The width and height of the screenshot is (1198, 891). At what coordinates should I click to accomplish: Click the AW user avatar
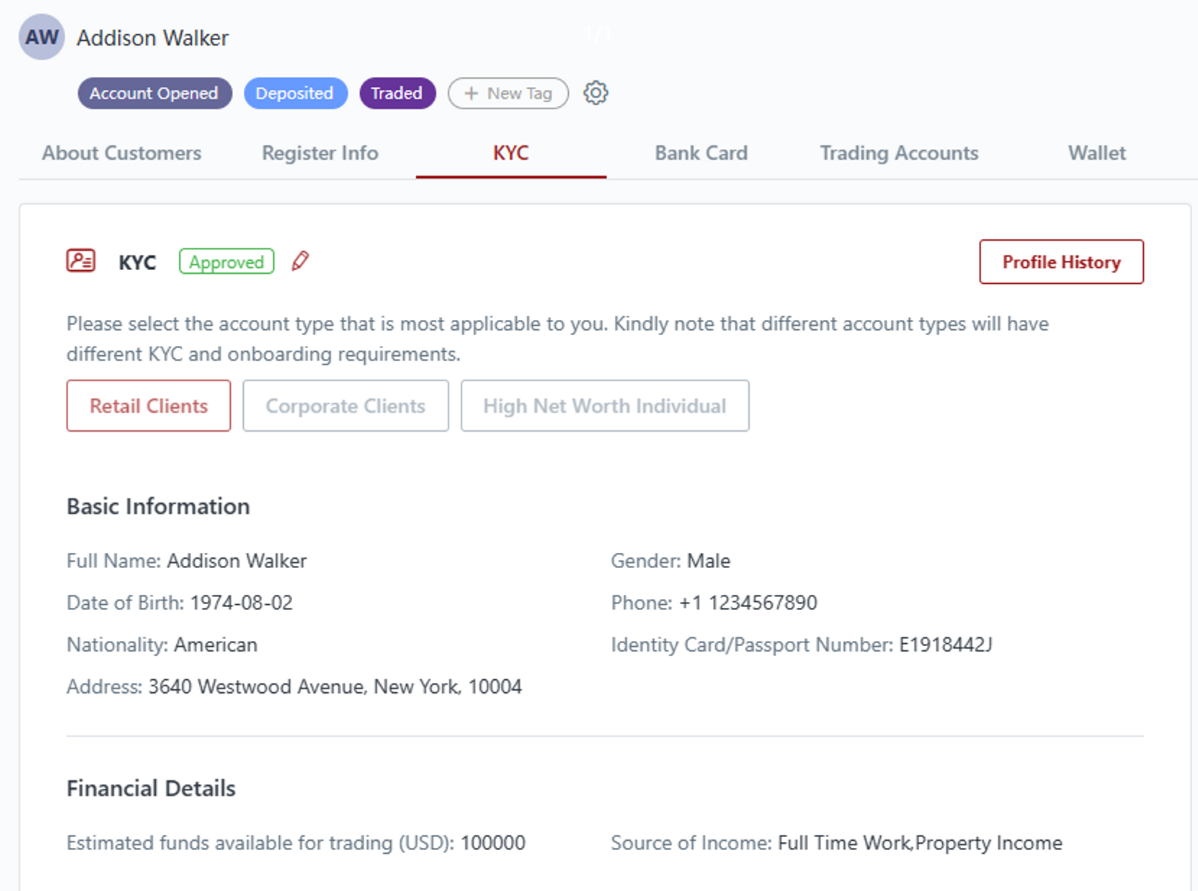pos(42,38)
